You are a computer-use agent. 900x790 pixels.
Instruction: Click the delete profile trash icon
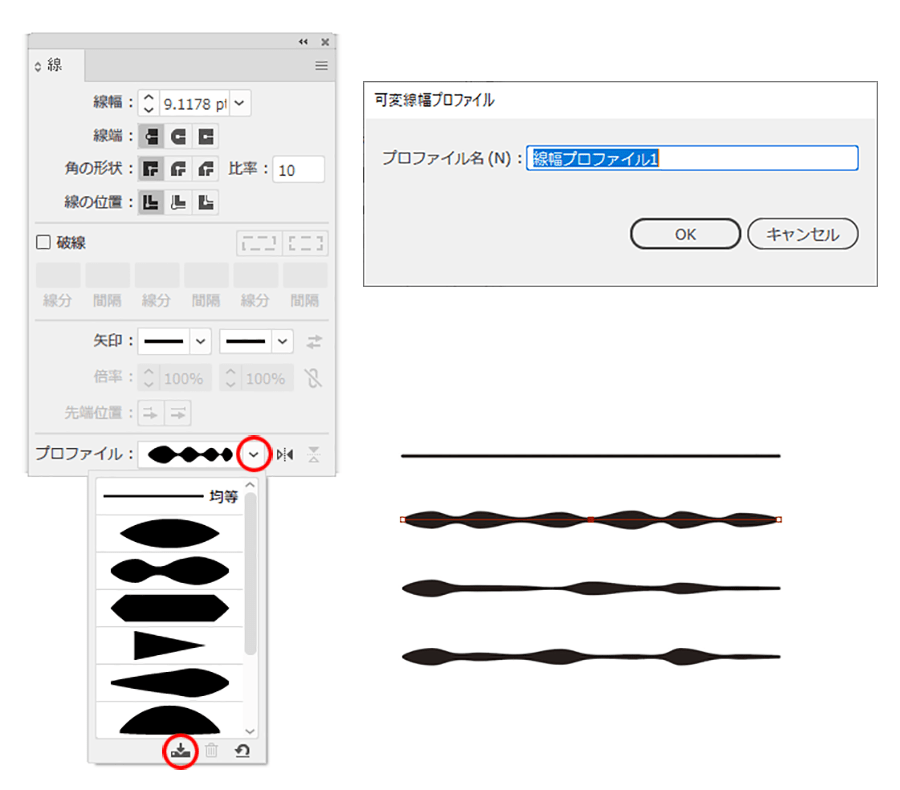pos(211,750)
